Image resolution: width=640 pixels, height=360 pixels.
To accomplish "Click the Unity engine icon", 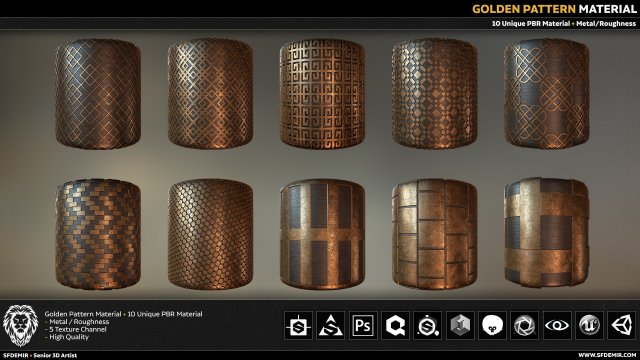I will click(622, 325).
